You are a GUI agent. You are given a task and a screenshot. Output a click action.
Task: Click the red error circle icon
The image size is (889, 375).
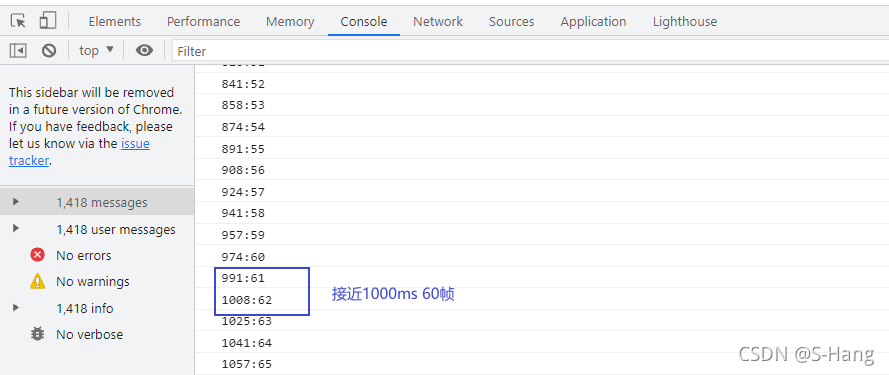click(x=37, y=255)
